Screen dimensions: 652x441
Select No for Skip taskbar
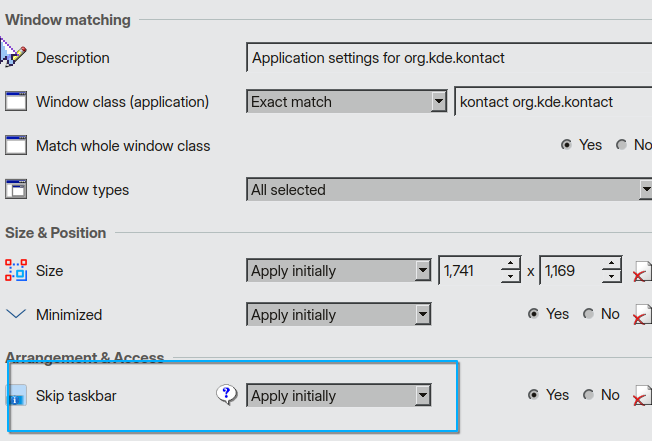point(588,395)
